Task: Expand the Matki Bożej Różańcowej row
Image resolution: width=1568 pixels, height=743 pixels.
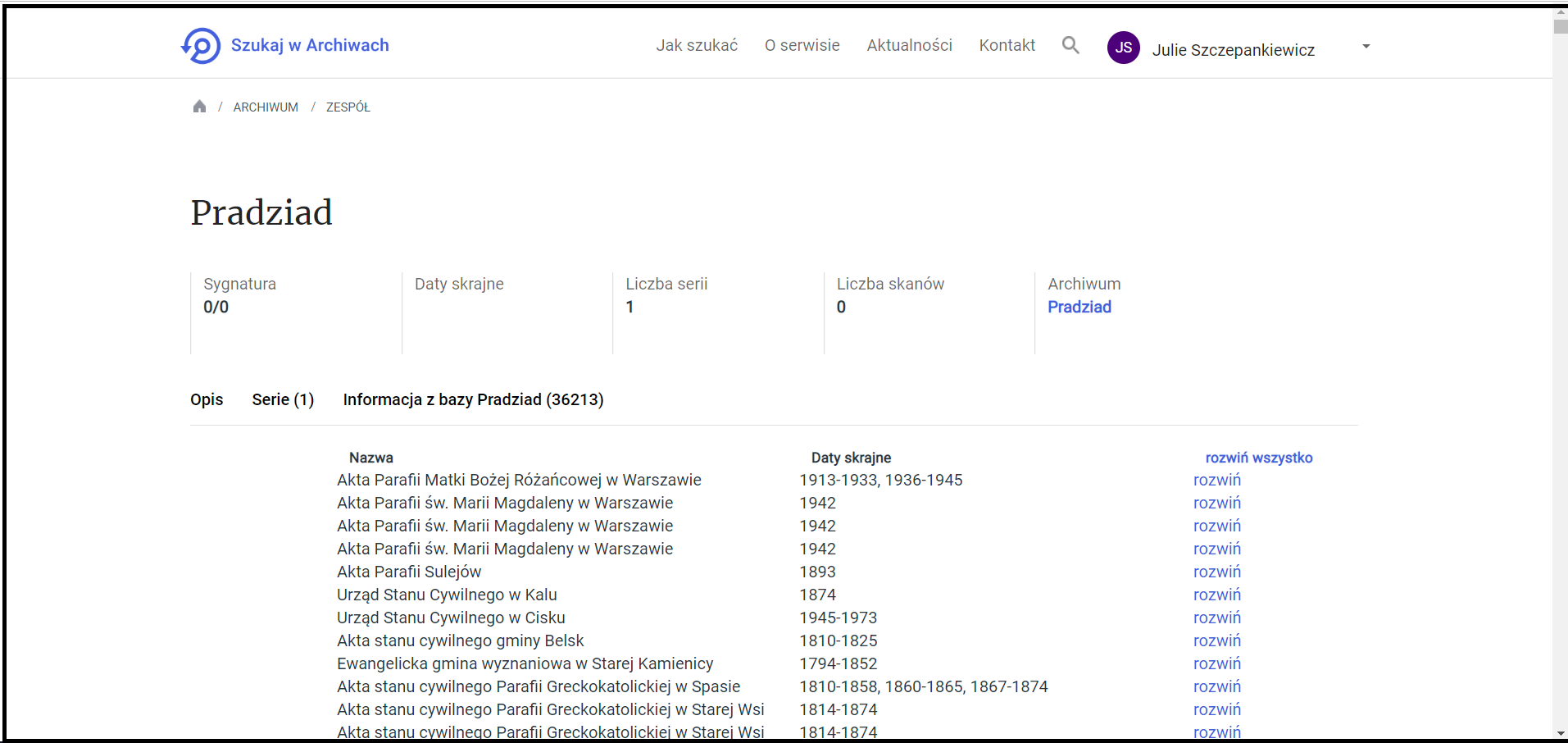Action: coord(1216,480)
